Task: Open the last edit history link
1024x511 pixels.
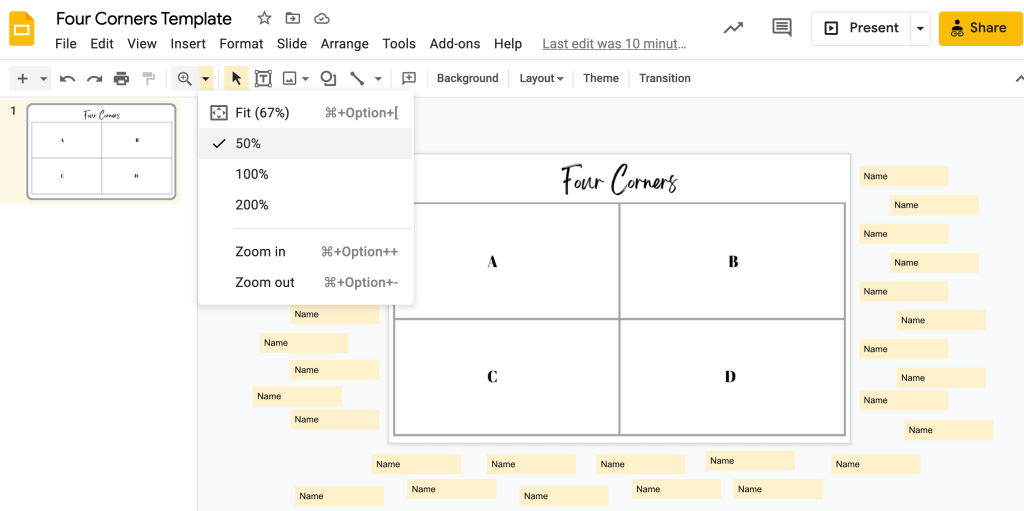Action: [614, 44]
